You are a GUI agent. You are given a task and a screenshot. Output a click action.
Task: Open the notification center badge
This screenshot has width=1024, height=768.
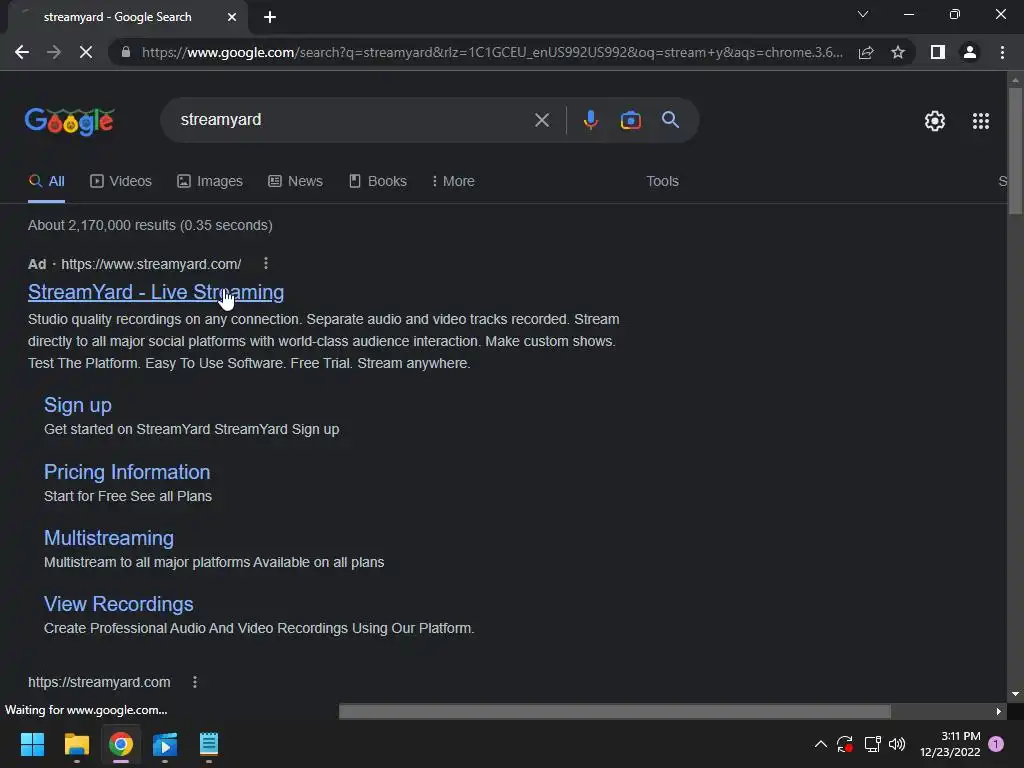996,744
